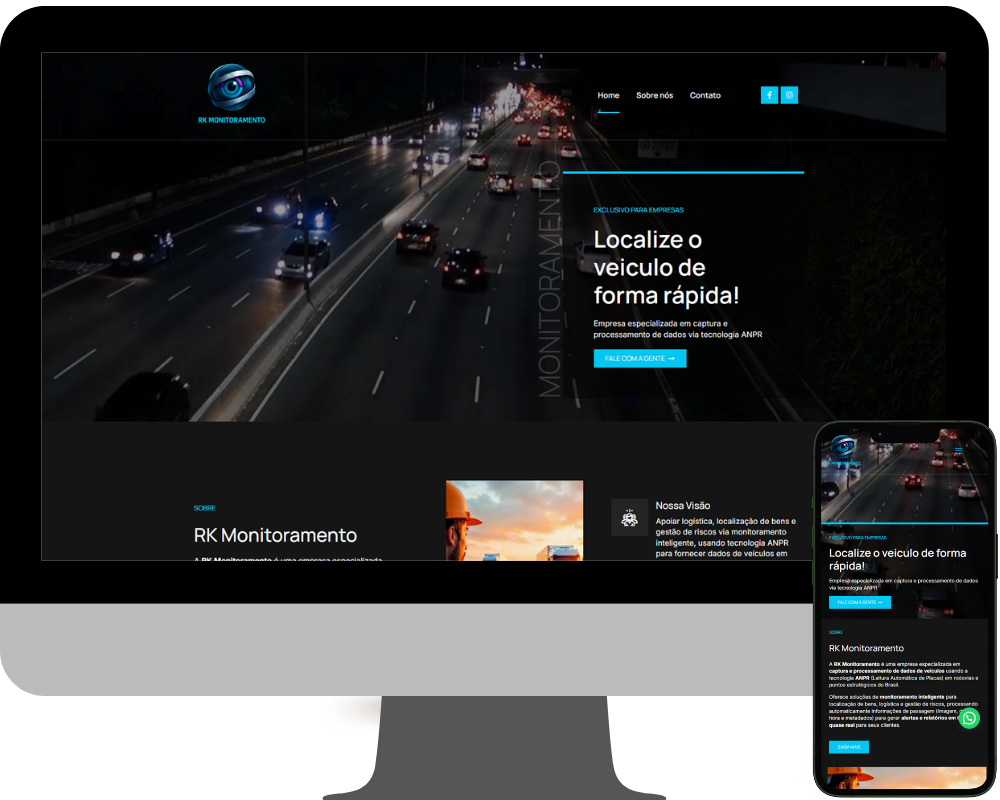This screenshot has width=1000, height=800.
Task: Click the desktop RK Monitoramento section title
Action: point(275,536)
